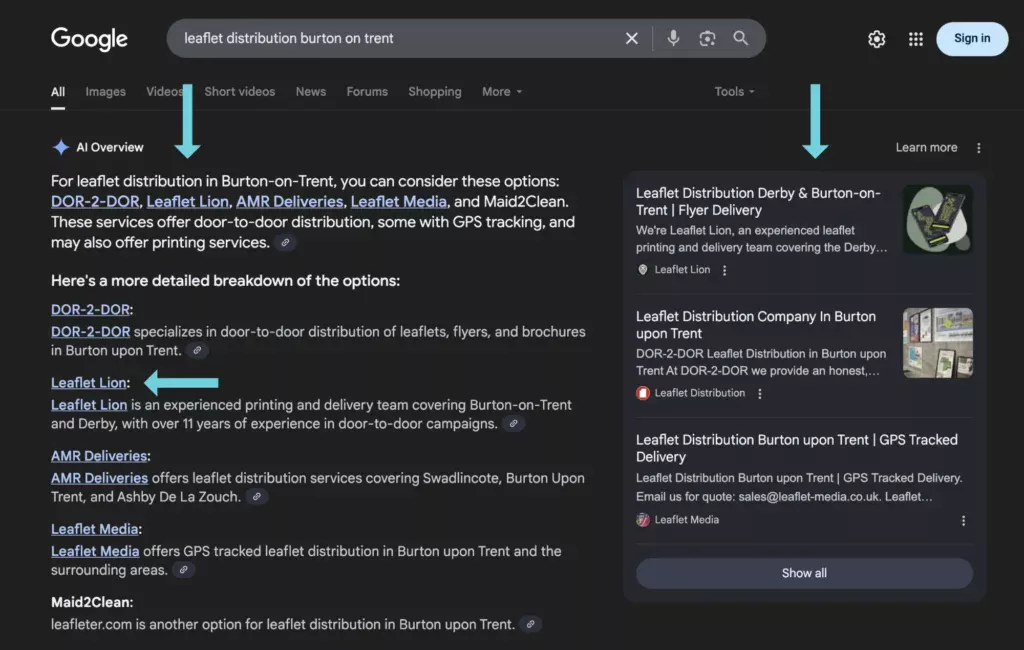Click the citation link icon after the DOR-2-DOR description
1024x650 pixels.
pos(197,351)
